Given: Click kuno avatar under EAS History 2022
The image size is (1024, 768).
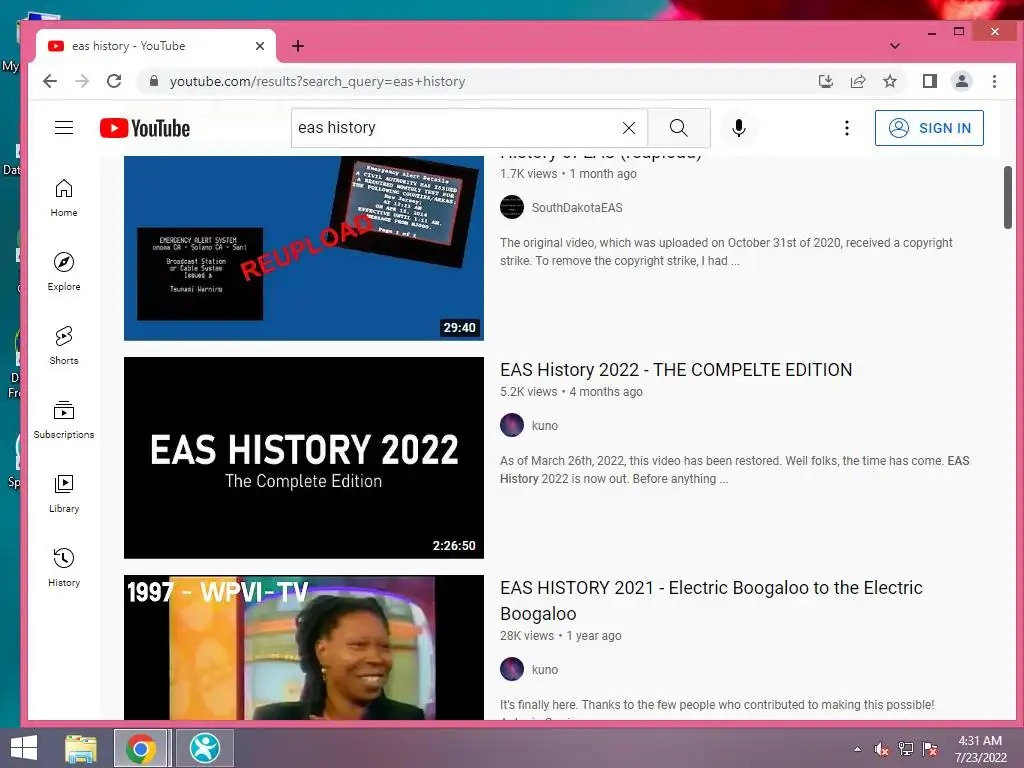Looking at the screenshot, I should coord(512,425).
